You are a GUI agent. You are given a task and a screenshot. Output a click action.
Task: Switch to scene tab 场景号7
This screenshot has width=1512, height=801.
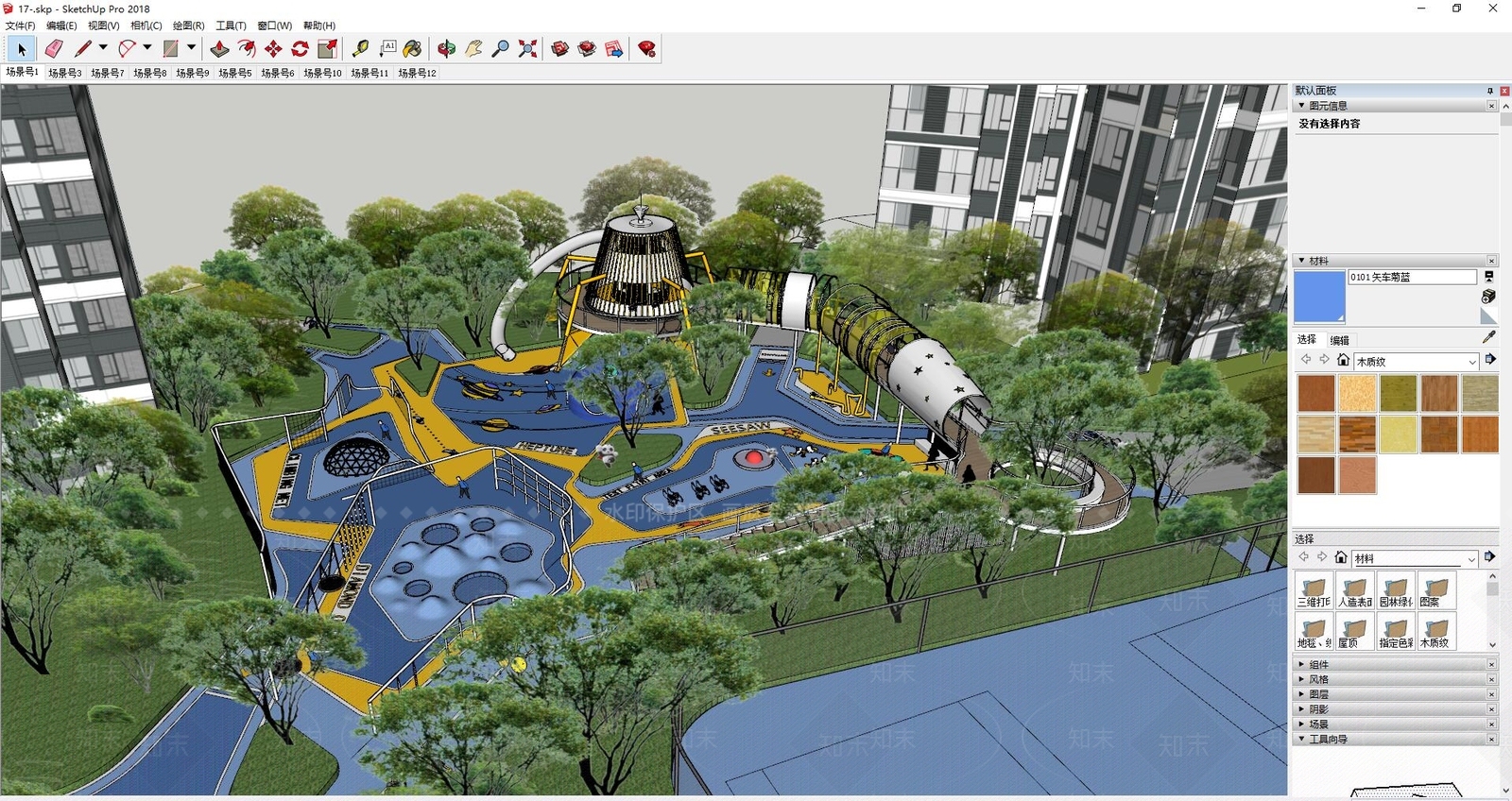pos(108,73)
